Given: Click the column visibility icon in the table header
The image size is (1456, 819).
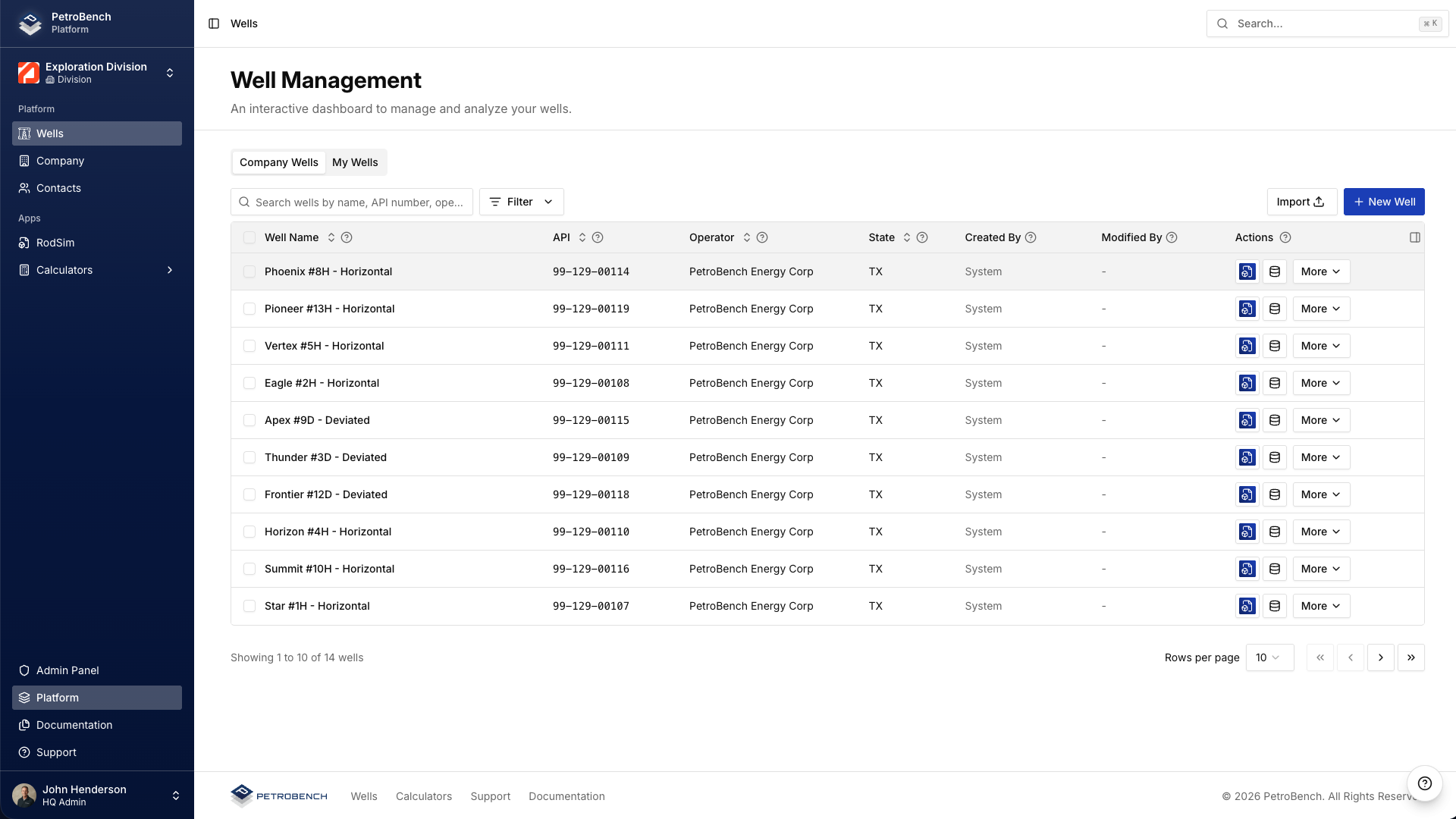Looking at the screenshot, I should [x=1415, y=237].
